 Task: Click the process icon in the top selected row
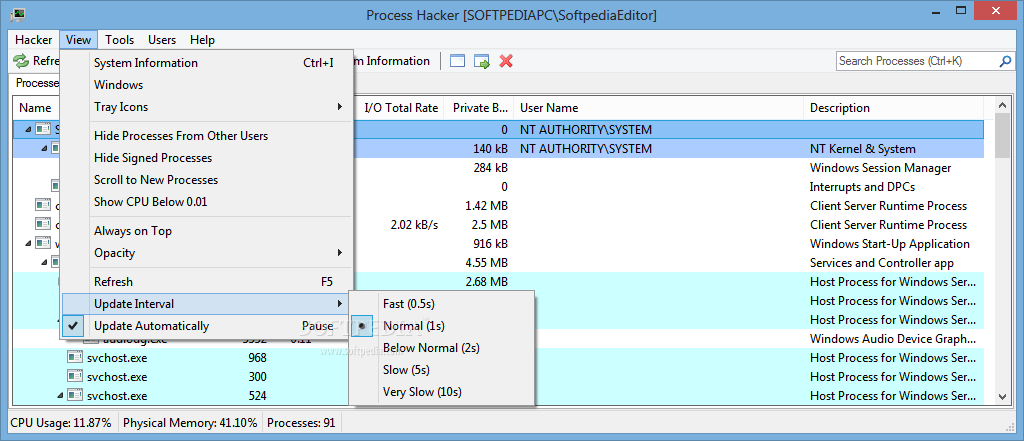[43, 129]
